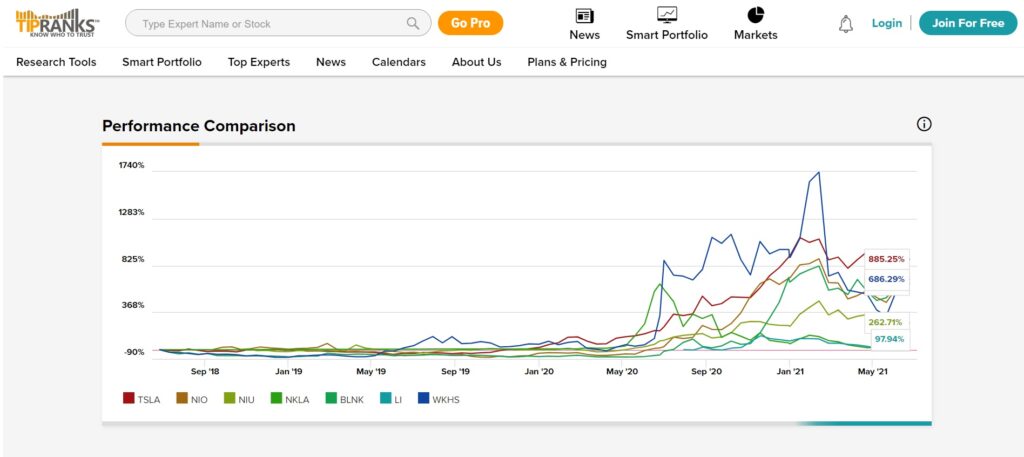Viewport: 1024px width, 457px height.
Task: Toggle the TSLA red legend swatch
Action: click(129, 398)
